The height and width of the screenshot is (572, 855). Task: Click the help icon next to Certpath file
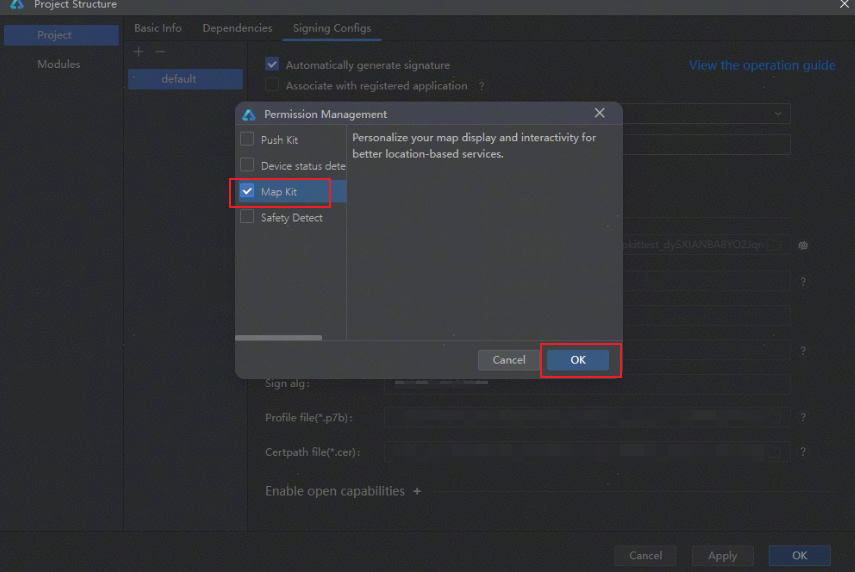coord(802,452)
